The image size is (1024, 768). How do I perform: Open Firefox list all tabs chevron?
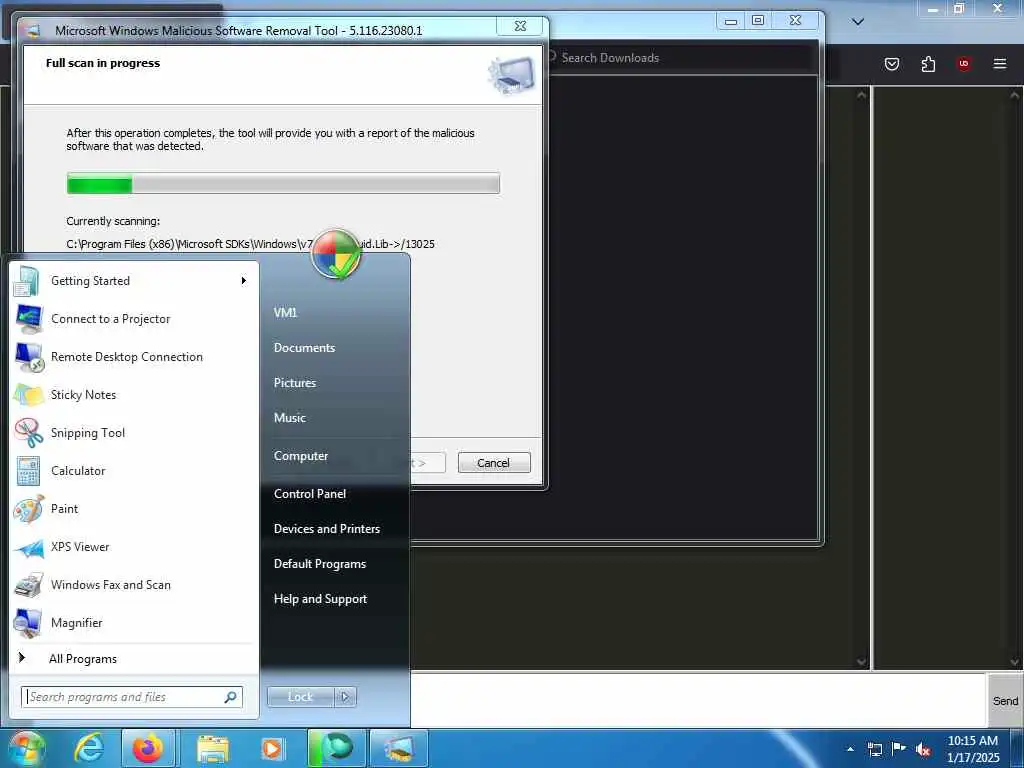(x=858, y=22)
